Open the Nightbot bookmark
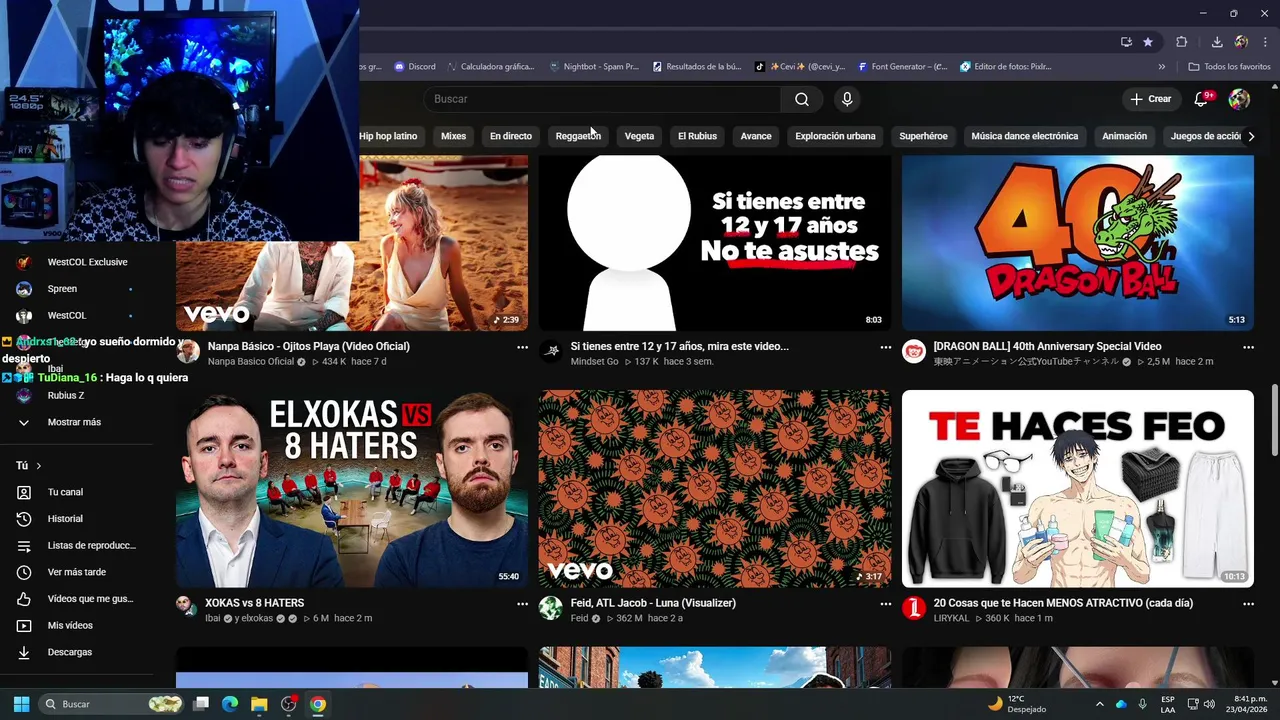The width and height of the screenshot is (1280, 720). pos(594,67)
